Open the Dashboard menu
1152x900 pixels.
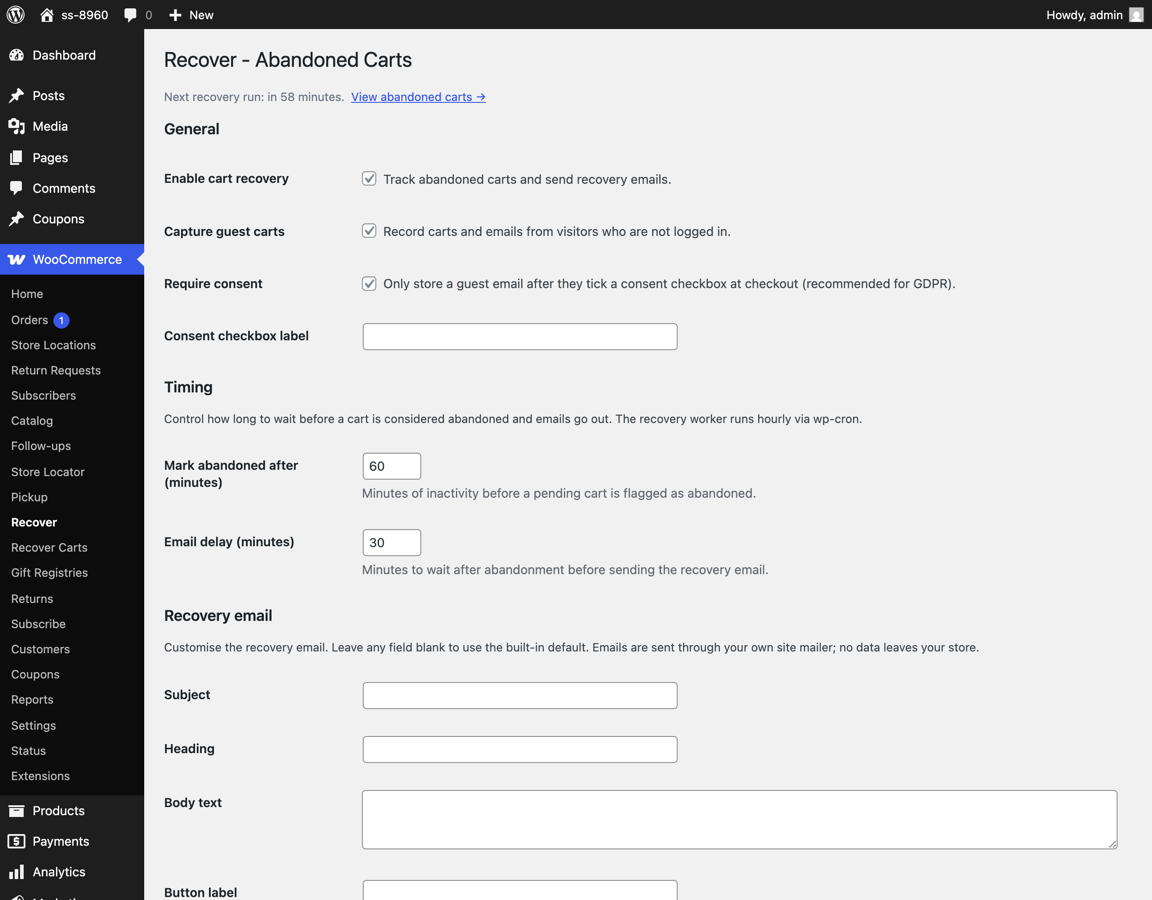[72, 55]
